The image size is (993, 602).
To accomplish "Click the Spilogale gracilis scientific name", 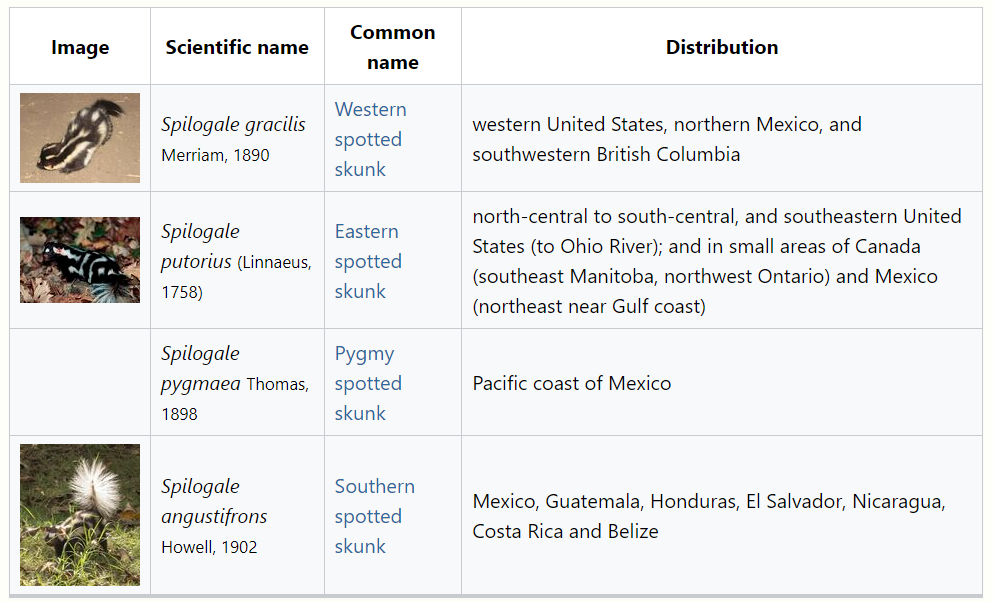I will coord(233,125).
